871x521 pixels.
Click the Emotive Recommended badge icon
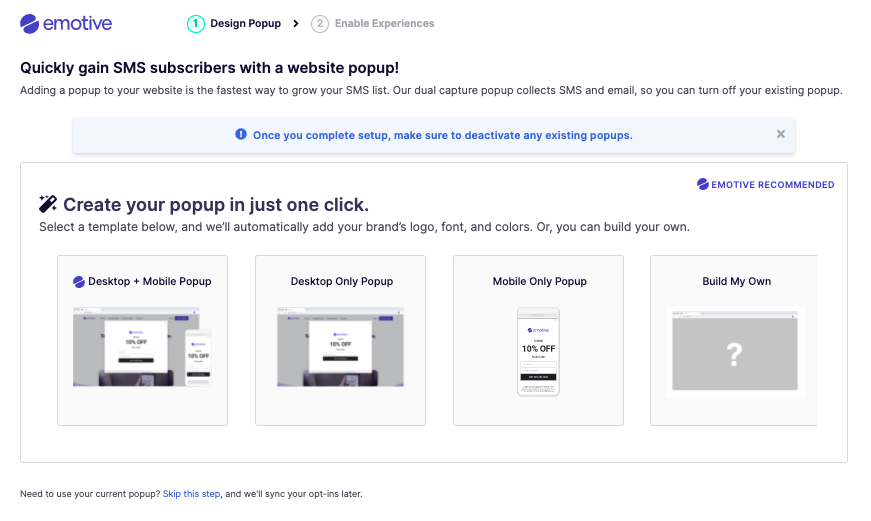coord(703,184)
